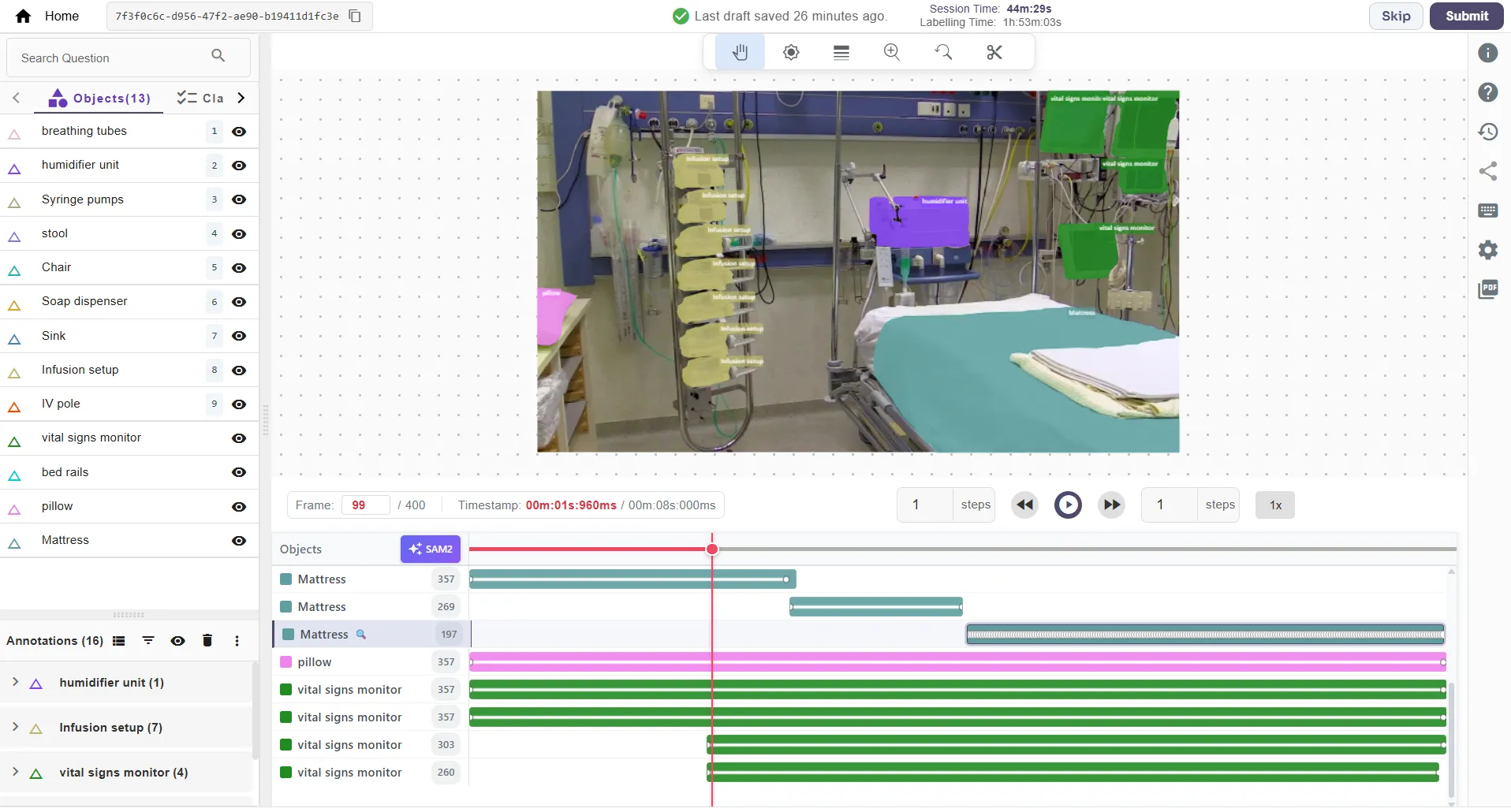The width and height of the screenshot is (1511, 812).
Task: Open the session history panel
Action: (1488, 132)
